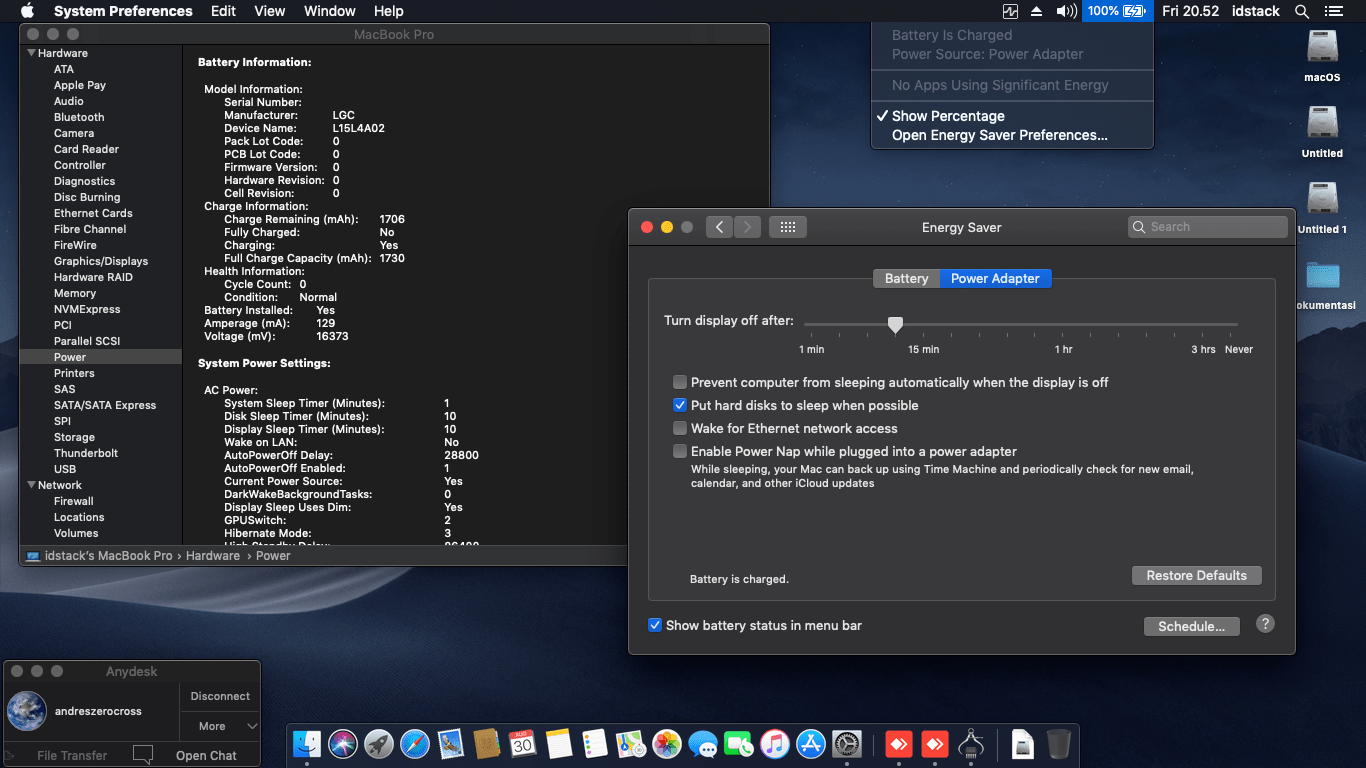1366x768 pixels.
Task: Expand the AnyDesk More dropdown
Action: (220, 726)
